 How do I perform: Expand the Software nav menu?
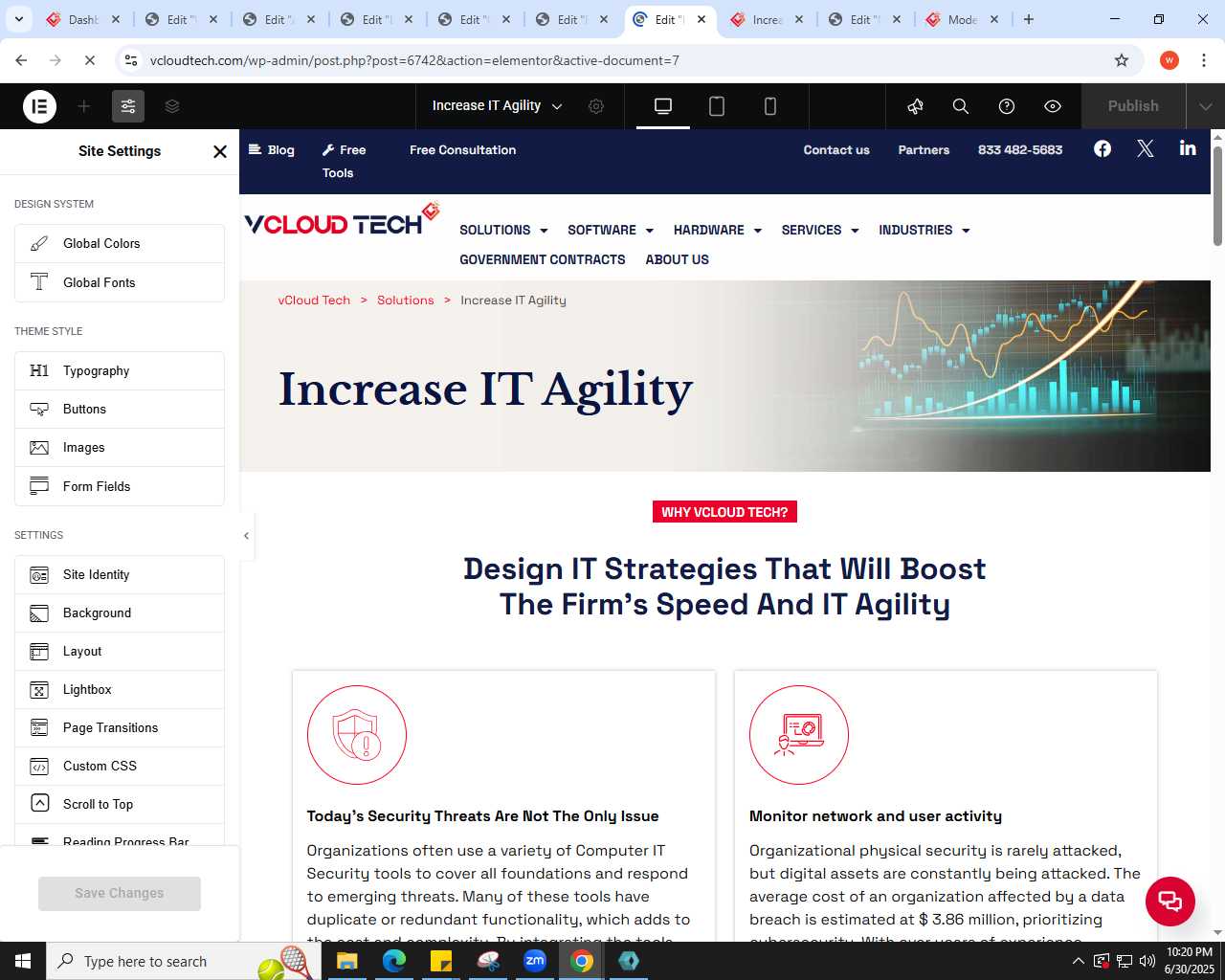[611, 230]
